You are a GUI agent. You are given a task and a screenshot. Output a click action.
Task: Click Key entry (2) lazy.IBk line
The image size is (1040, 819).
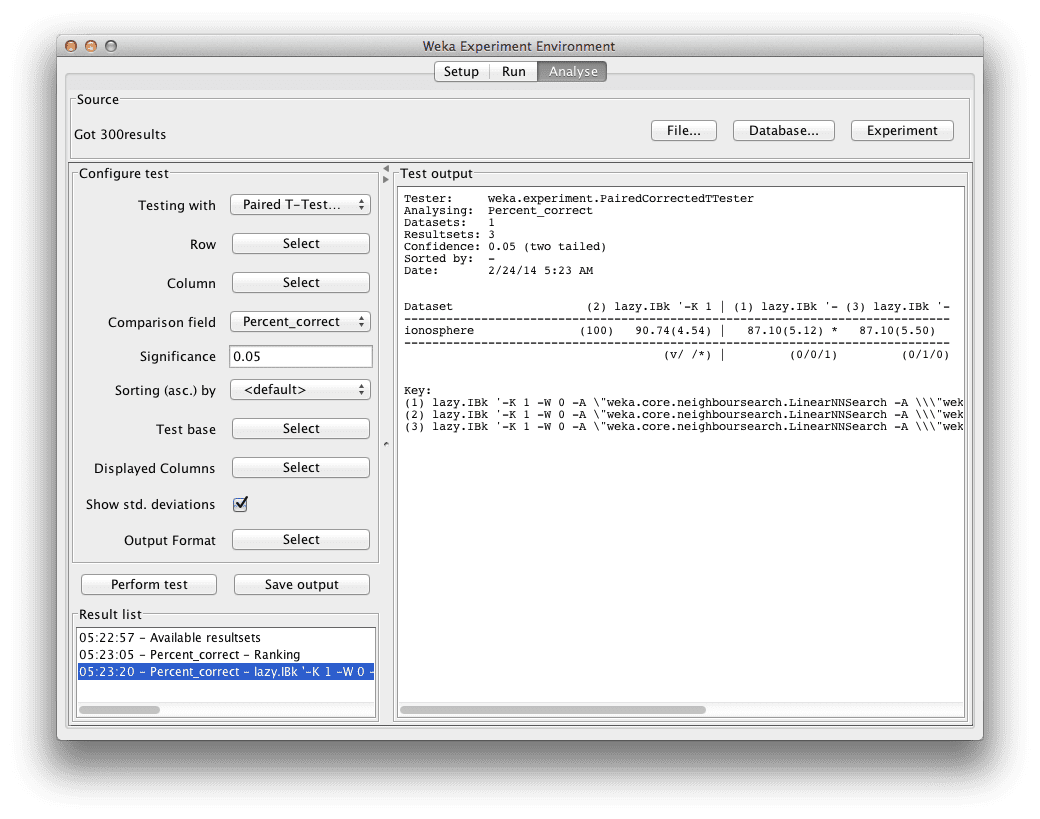[683, 414]
